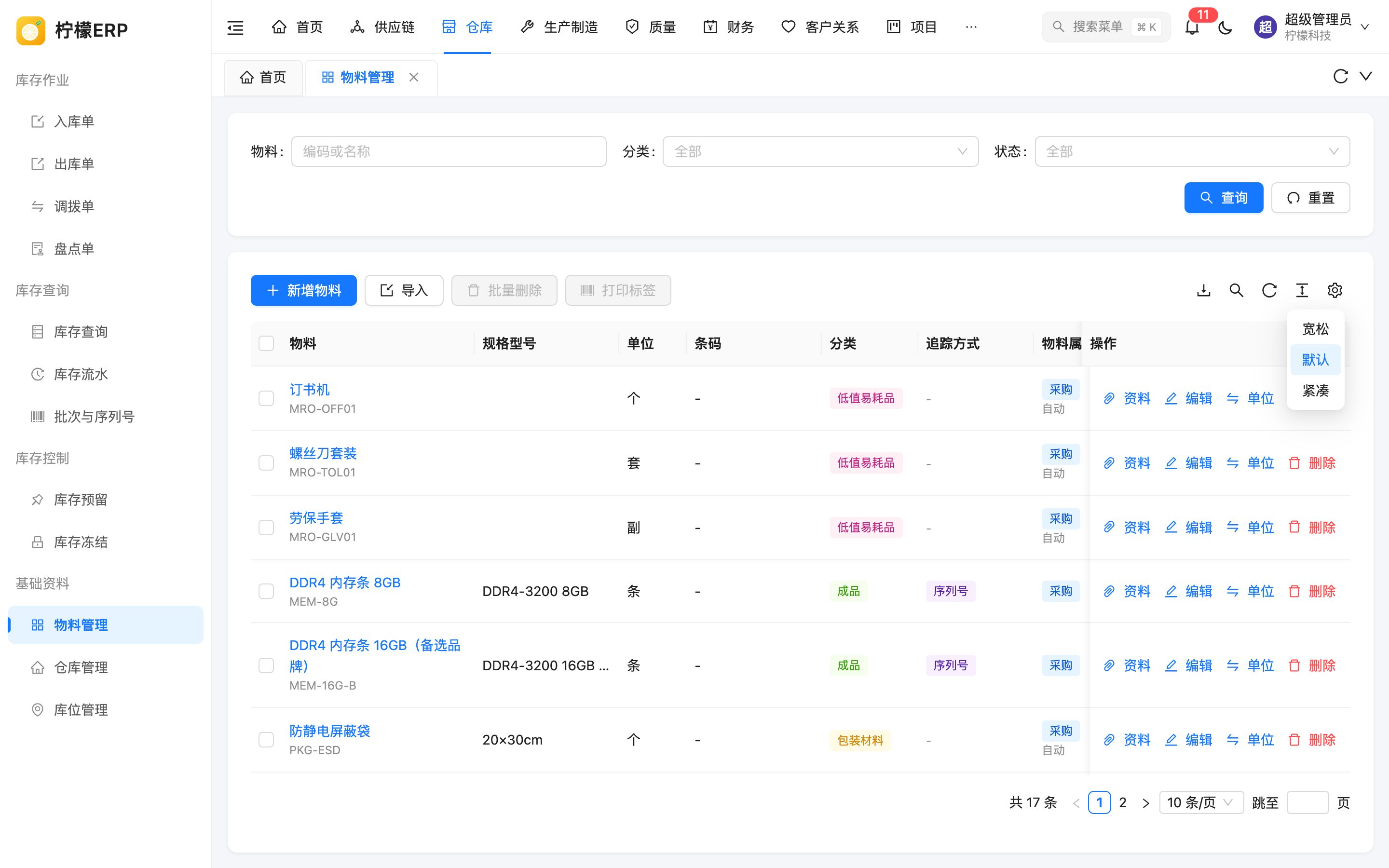1389x868 pixels.
Task: Delete the 螺丝刀套装 row
Action: pyautogui.click(x=1312, y=463)
